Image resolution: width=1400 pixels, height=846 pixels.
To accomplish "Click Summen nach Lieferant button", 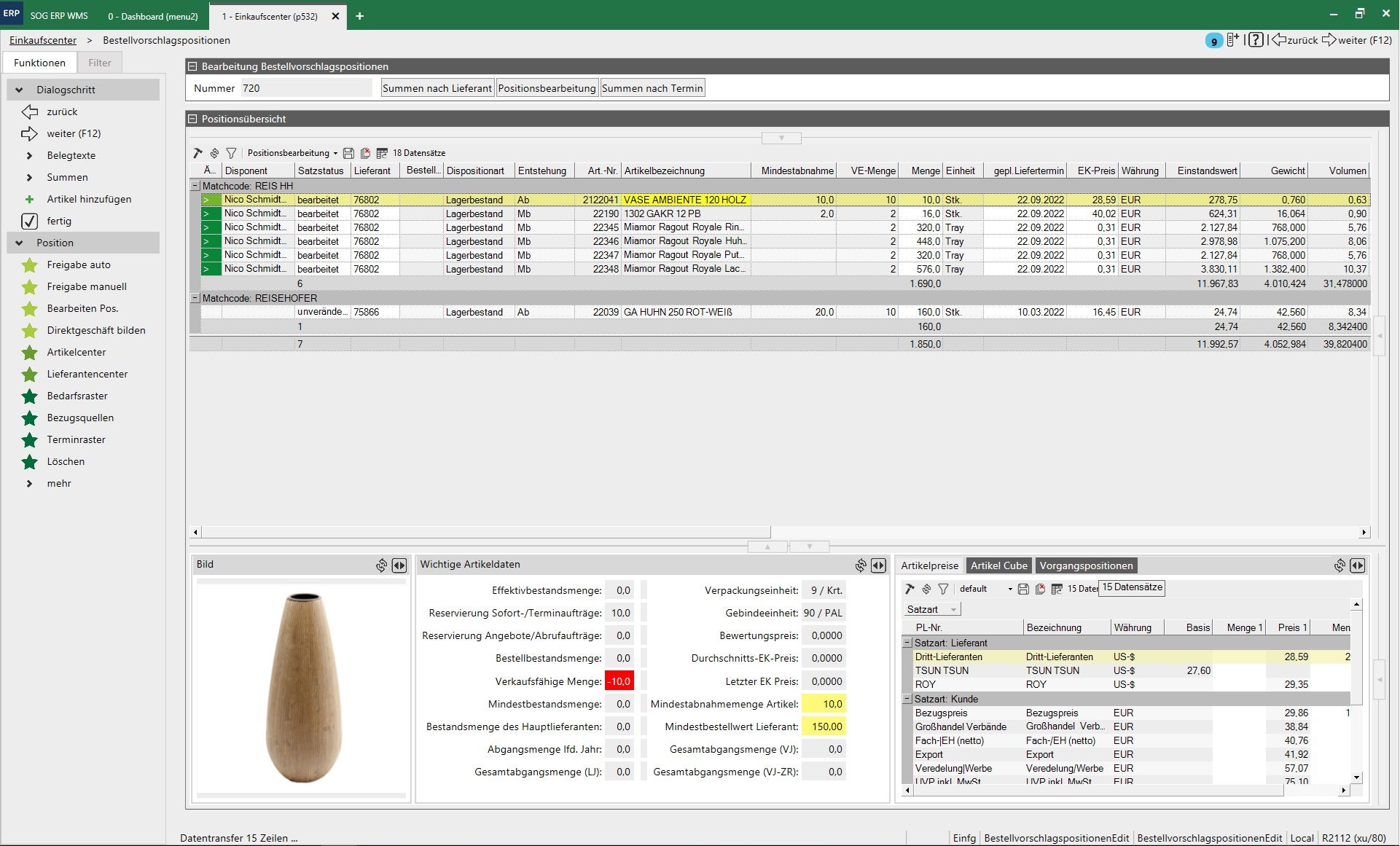I will [437, 88].
